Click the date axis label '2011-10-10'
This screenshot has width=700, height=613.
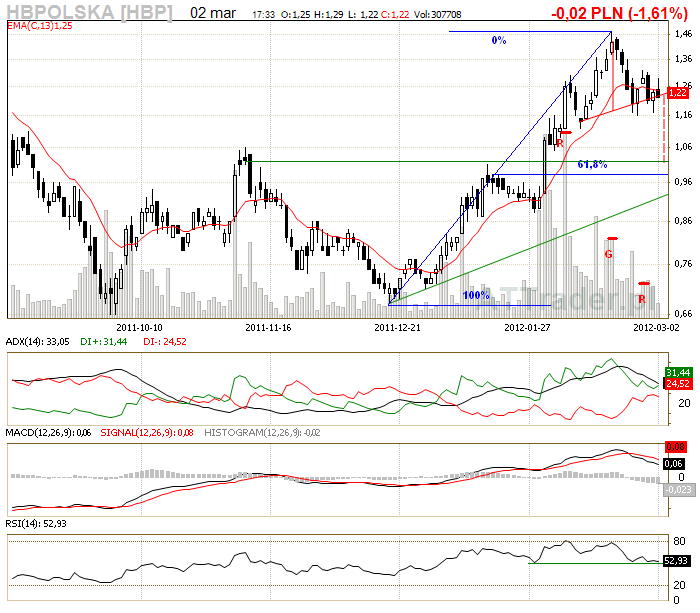tap(139, 328)
